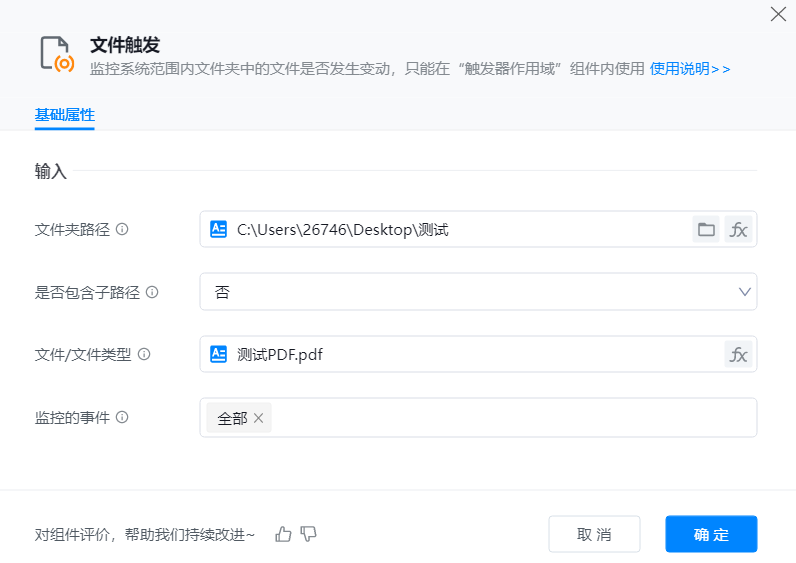796x563 pixels.
Task: Open the 使用说明 help link
Action: coord(689,68)
